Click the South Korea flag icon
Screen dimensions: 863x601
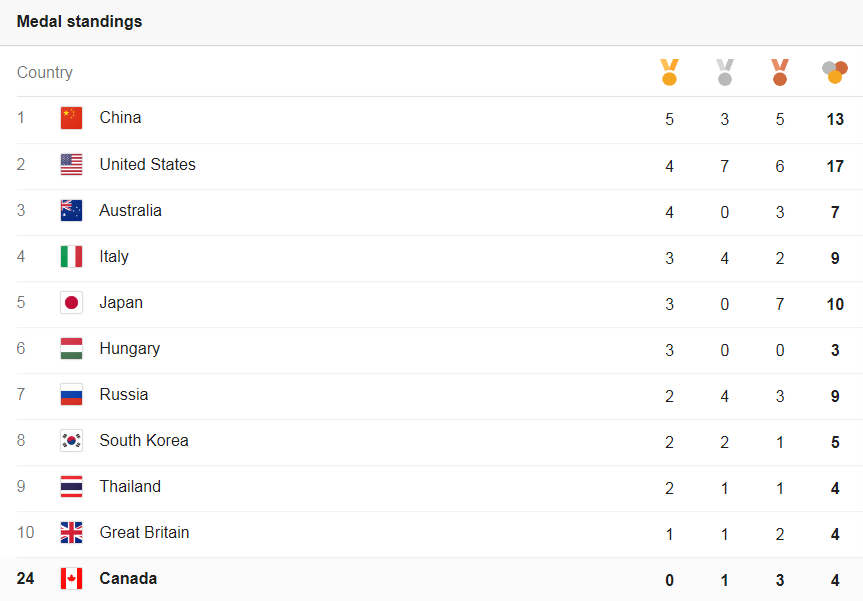(x=71, y=441)
